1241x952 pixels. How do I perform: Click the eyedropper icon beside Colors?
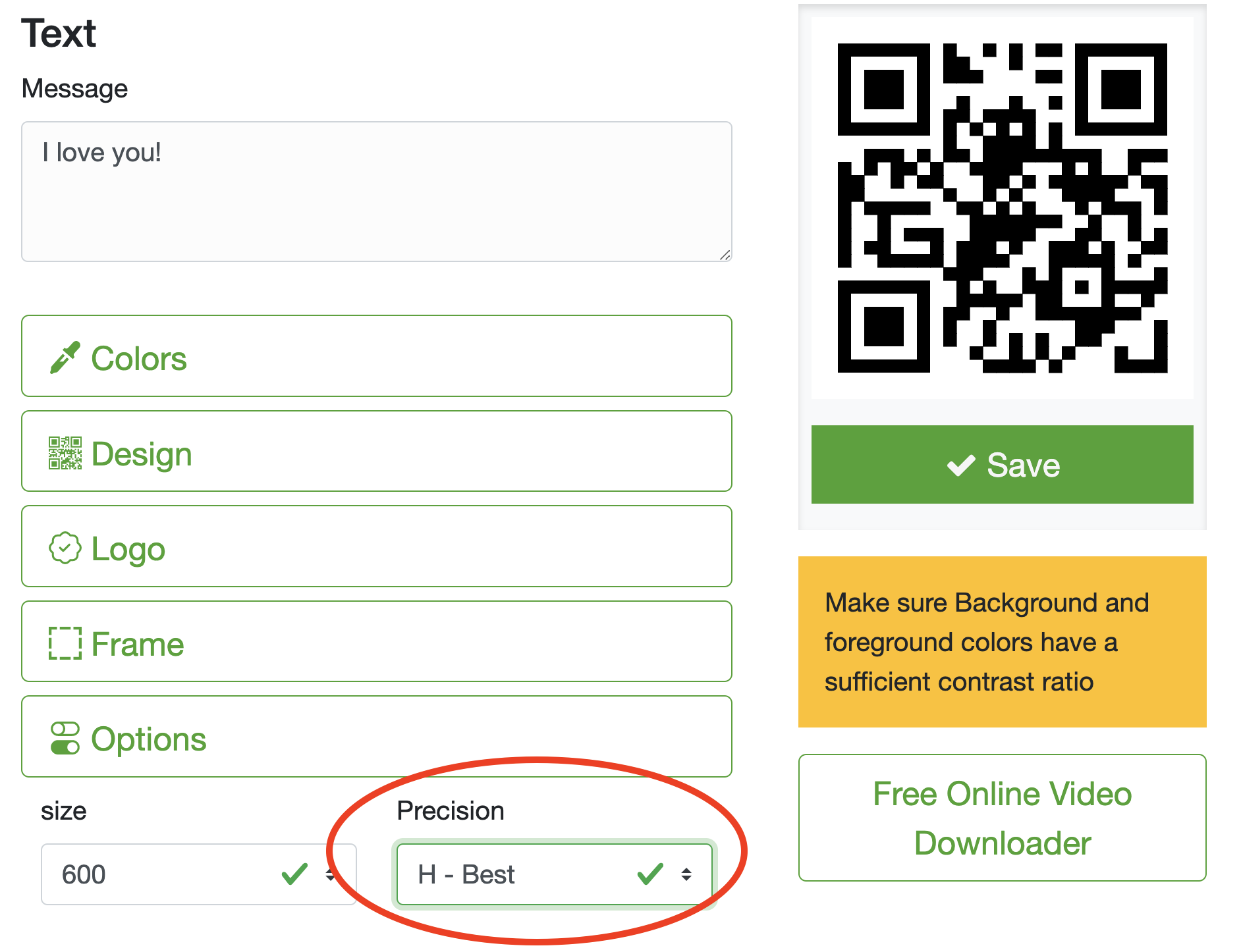point(65,357)
